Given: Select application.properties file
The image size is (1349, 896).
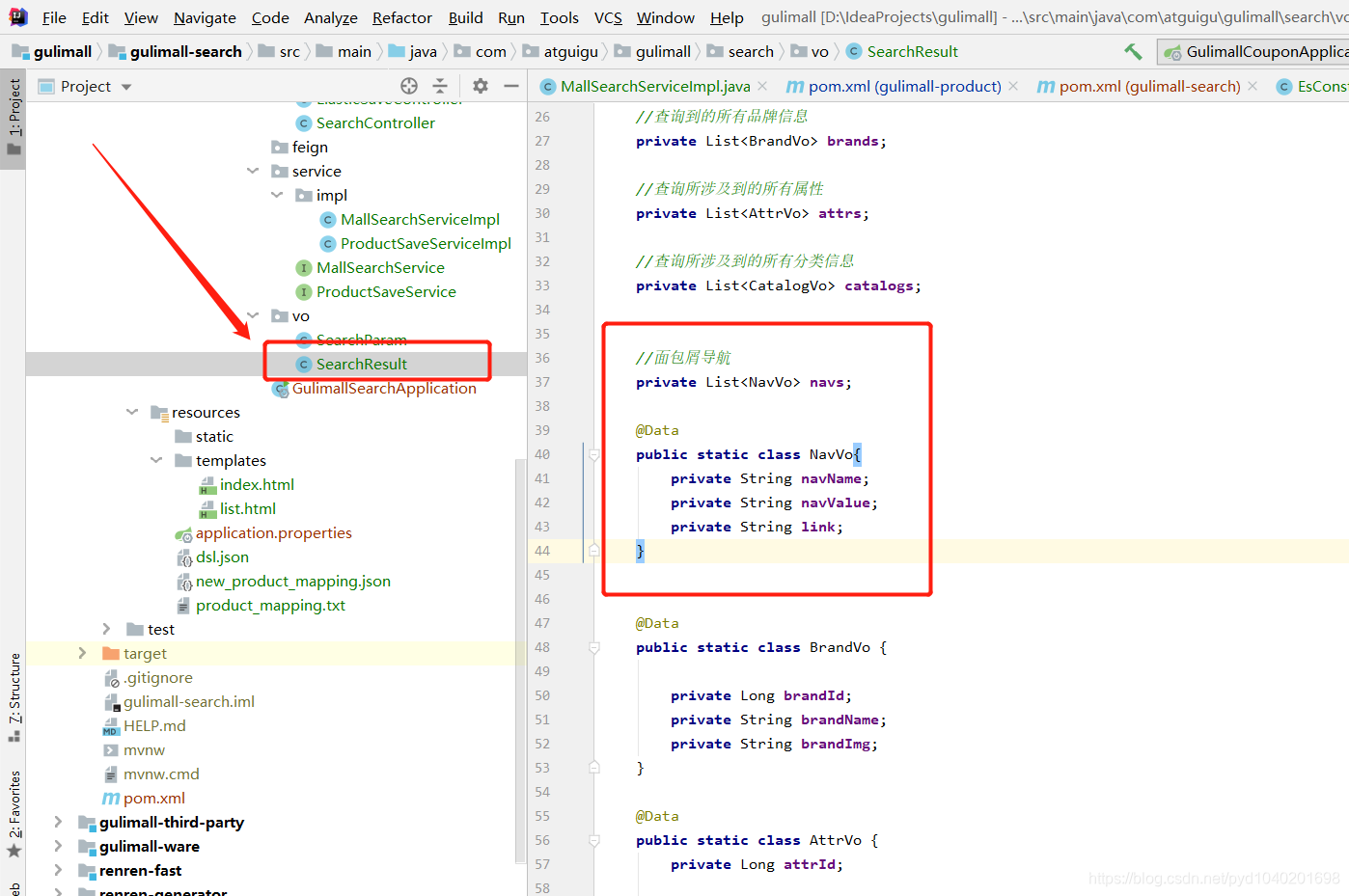Looking at the screenshot, I should (273, 532).
